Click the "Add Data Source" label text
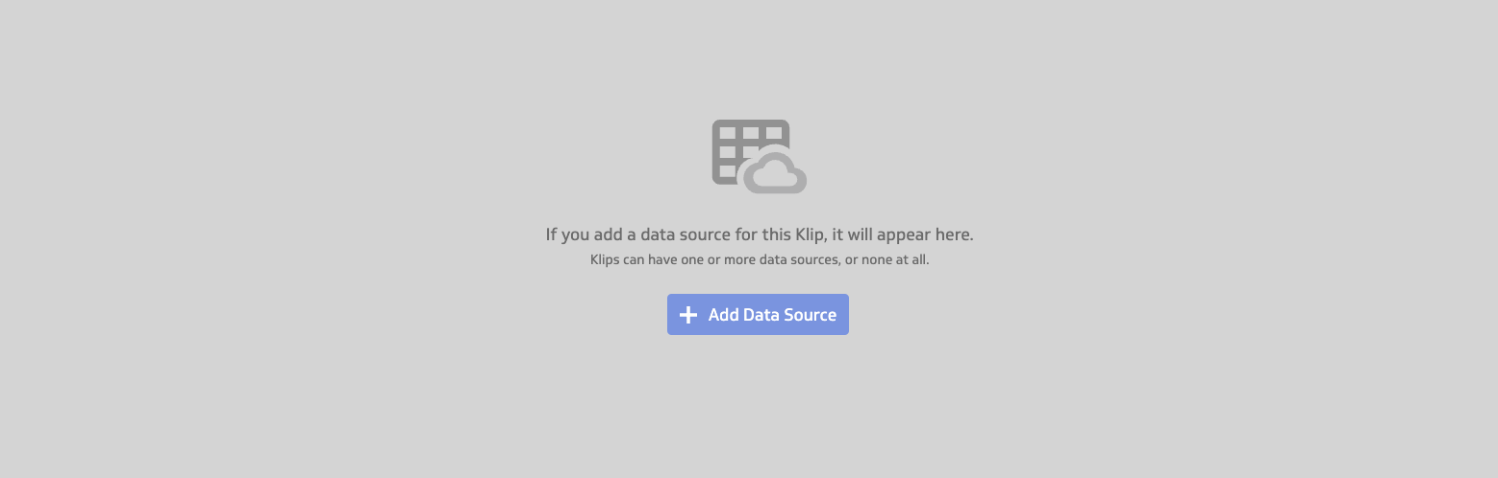Image resolution: width=1498 pixels, height=478 pixels. tap(772, 315)
